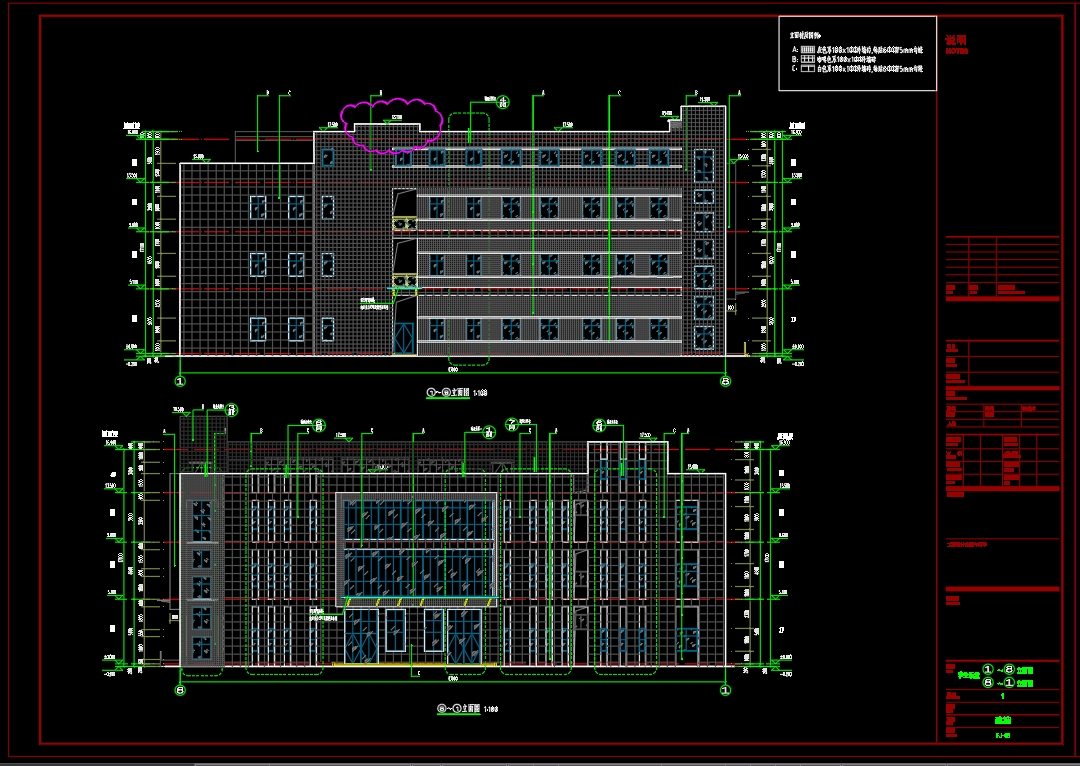Click axis bubble 8 under the lower elevation

(x=181, y=689)
